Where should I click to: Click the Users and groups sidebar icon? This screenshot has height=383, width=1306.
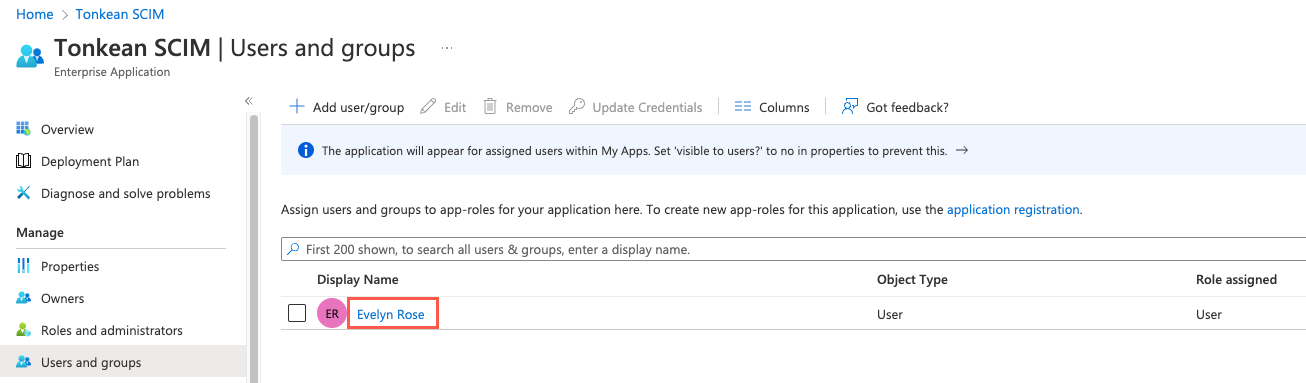pyautogui.click(x=24, y=362)
